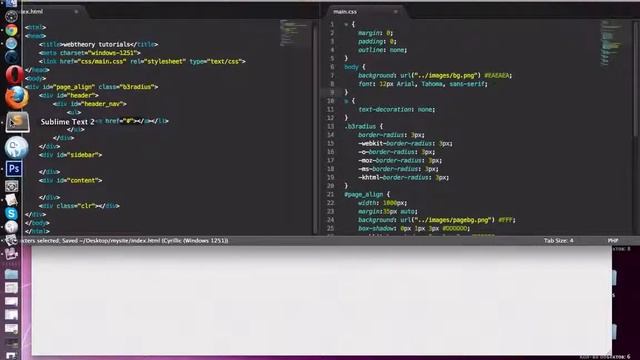Change Tab Size: 4 in the status bar
Viewport: 640px width, 360px height.
point(558,241)
